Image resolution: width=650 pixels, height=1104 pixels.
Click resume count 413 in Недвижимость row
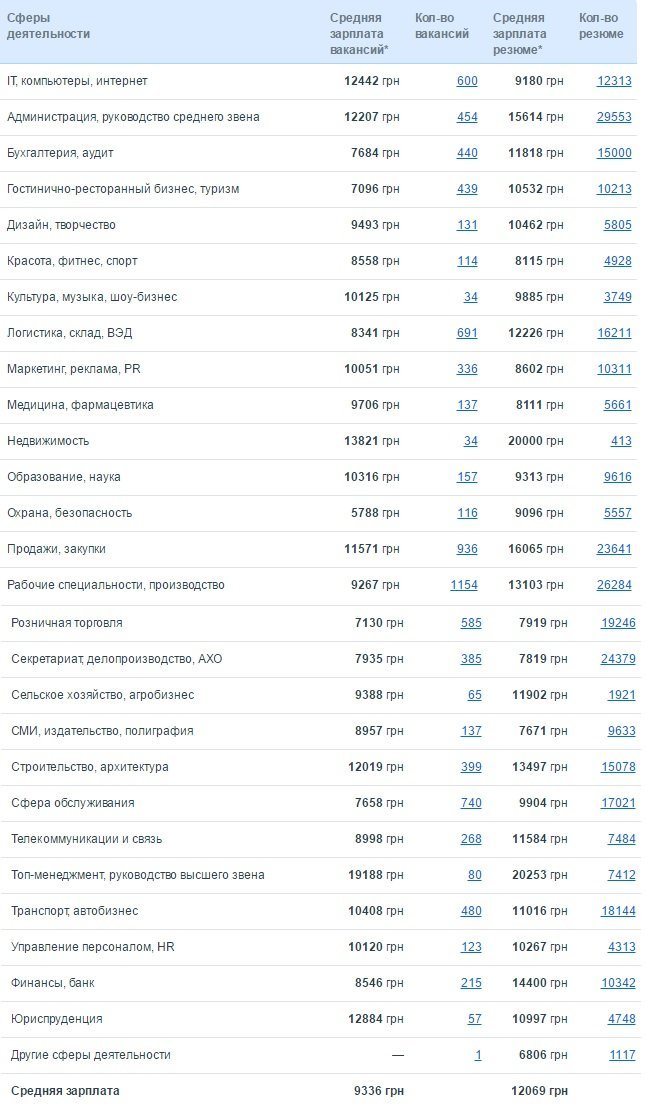click(621, 441)
